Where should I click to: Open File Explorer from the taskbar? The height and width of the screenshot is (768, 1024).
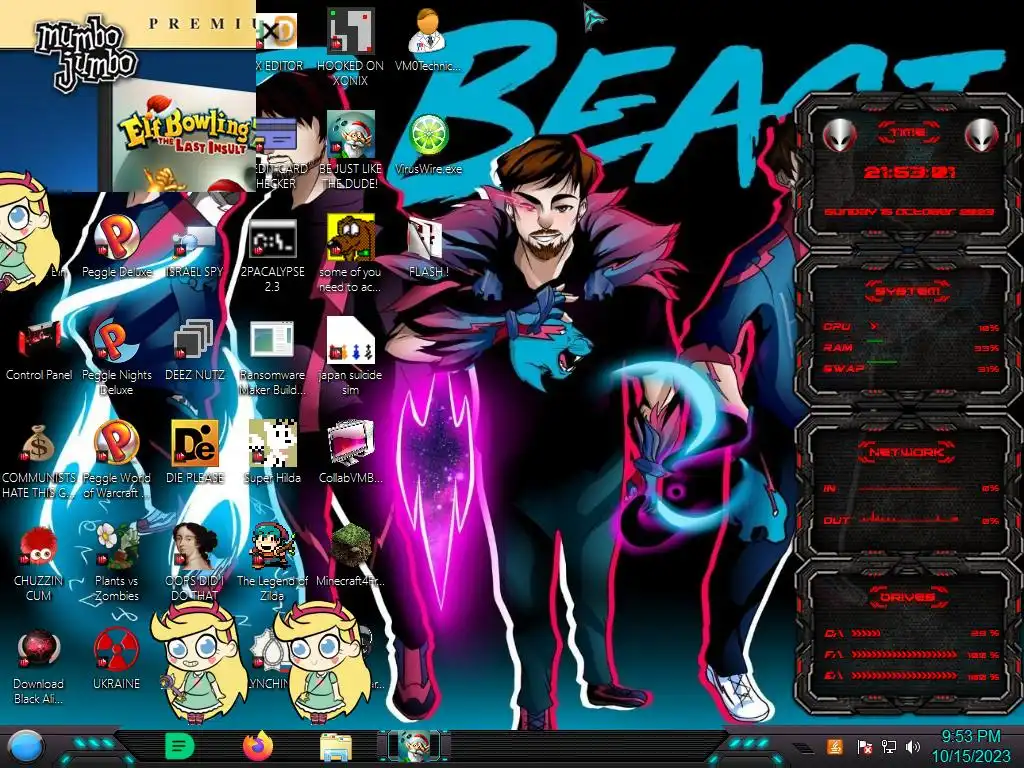[336, 747]
